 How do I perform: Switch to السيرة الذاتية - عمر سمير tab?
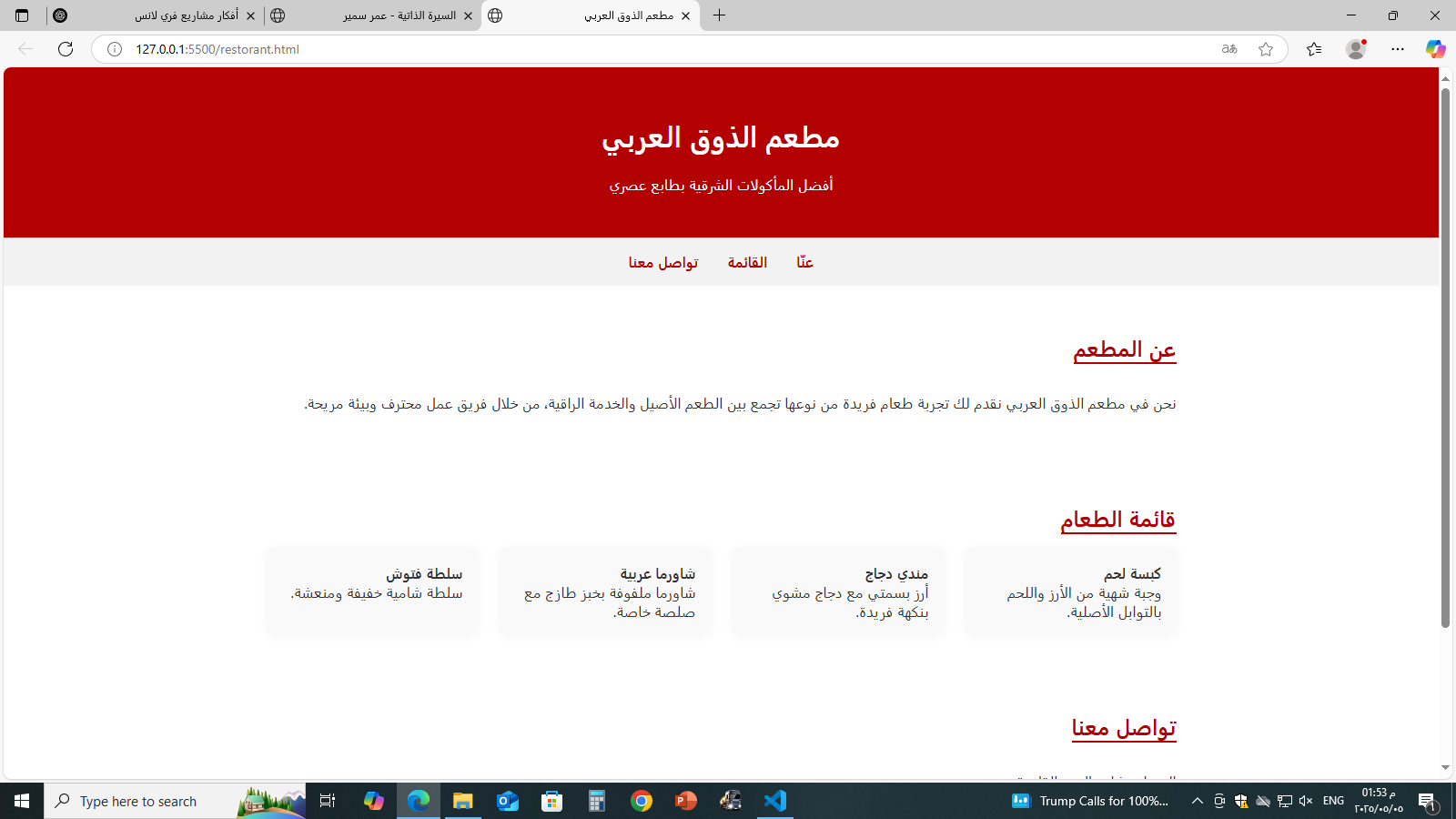(373, 15)
